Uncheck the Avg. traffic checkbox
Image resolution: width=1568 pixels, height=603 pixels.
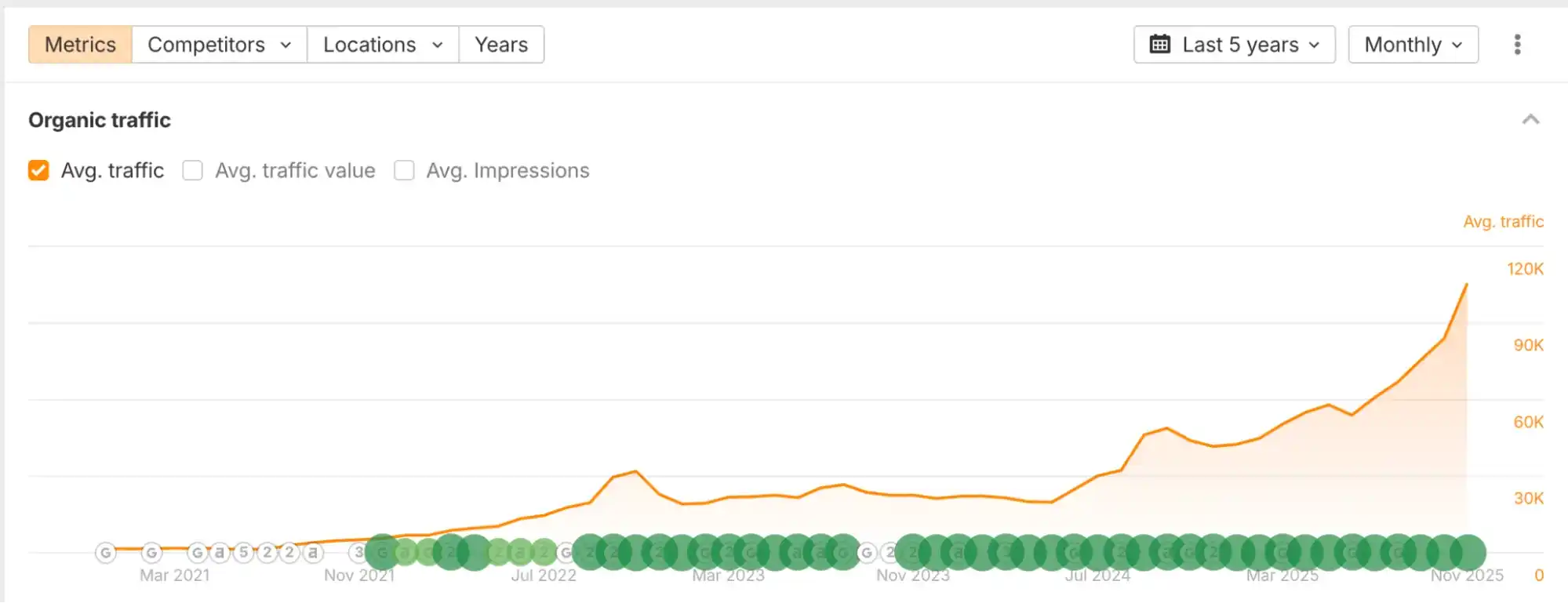[38, 170]
